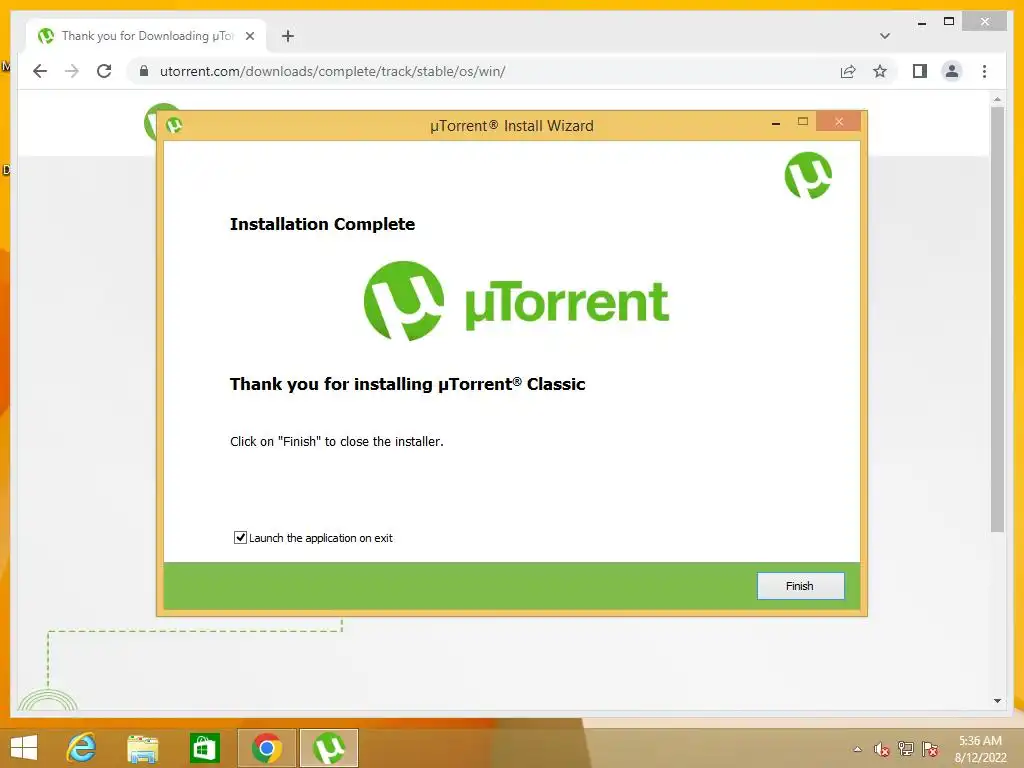Click the network tray icon

click(906, 749)
